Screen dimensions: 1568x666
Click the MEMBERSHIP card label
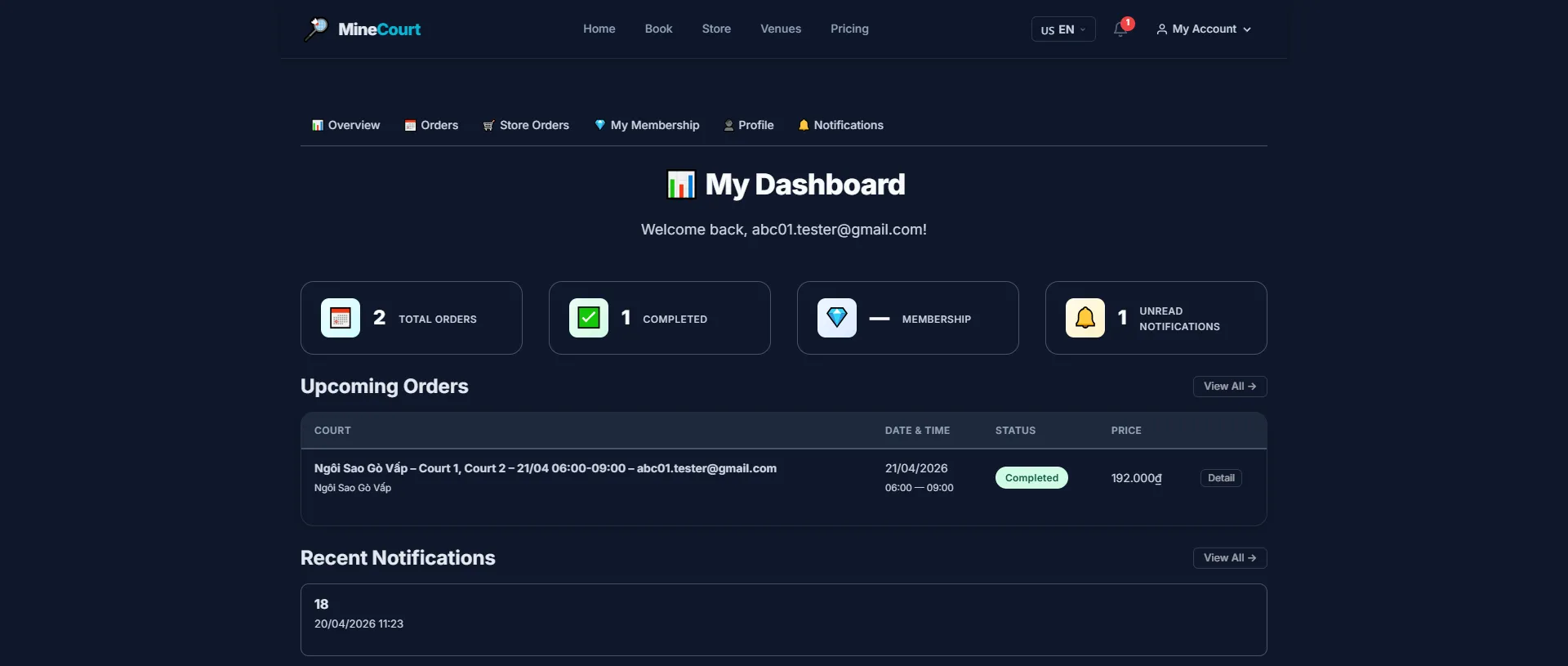937,320
